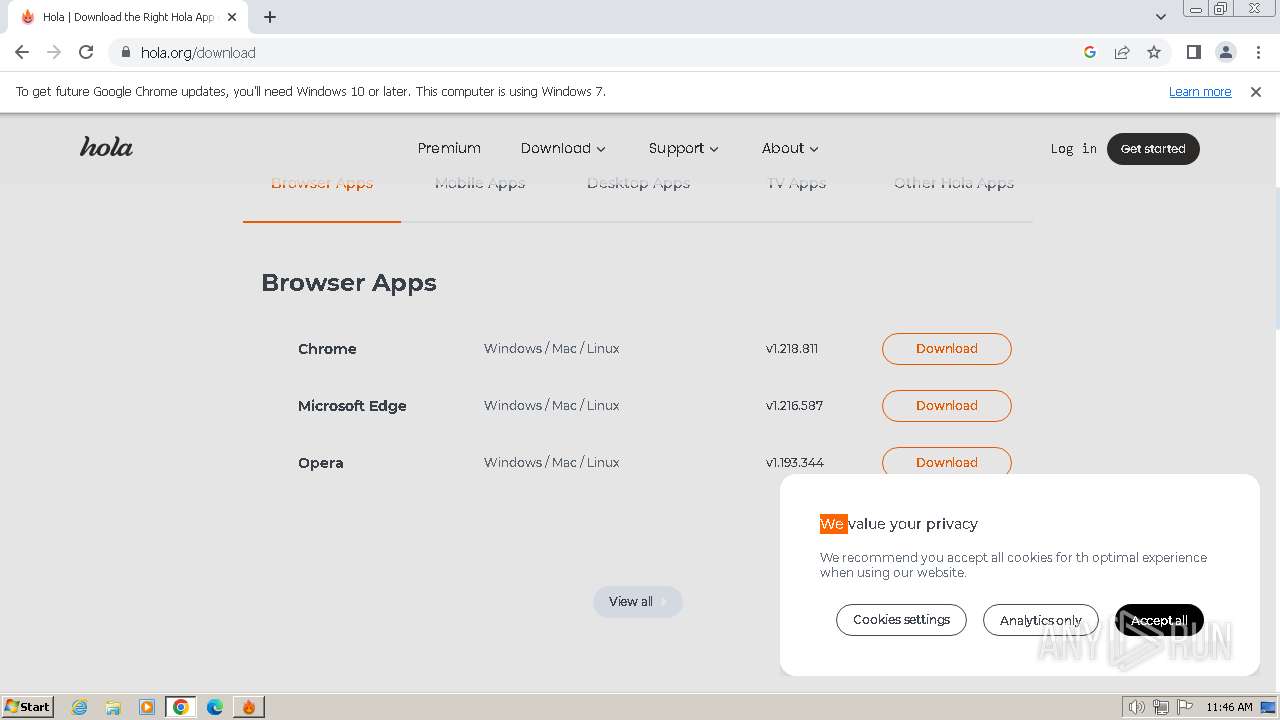Select the TV Apps tab
The height and width of the screenshot is (720, 1280).
pyautogui.click(x=796, y=186)
